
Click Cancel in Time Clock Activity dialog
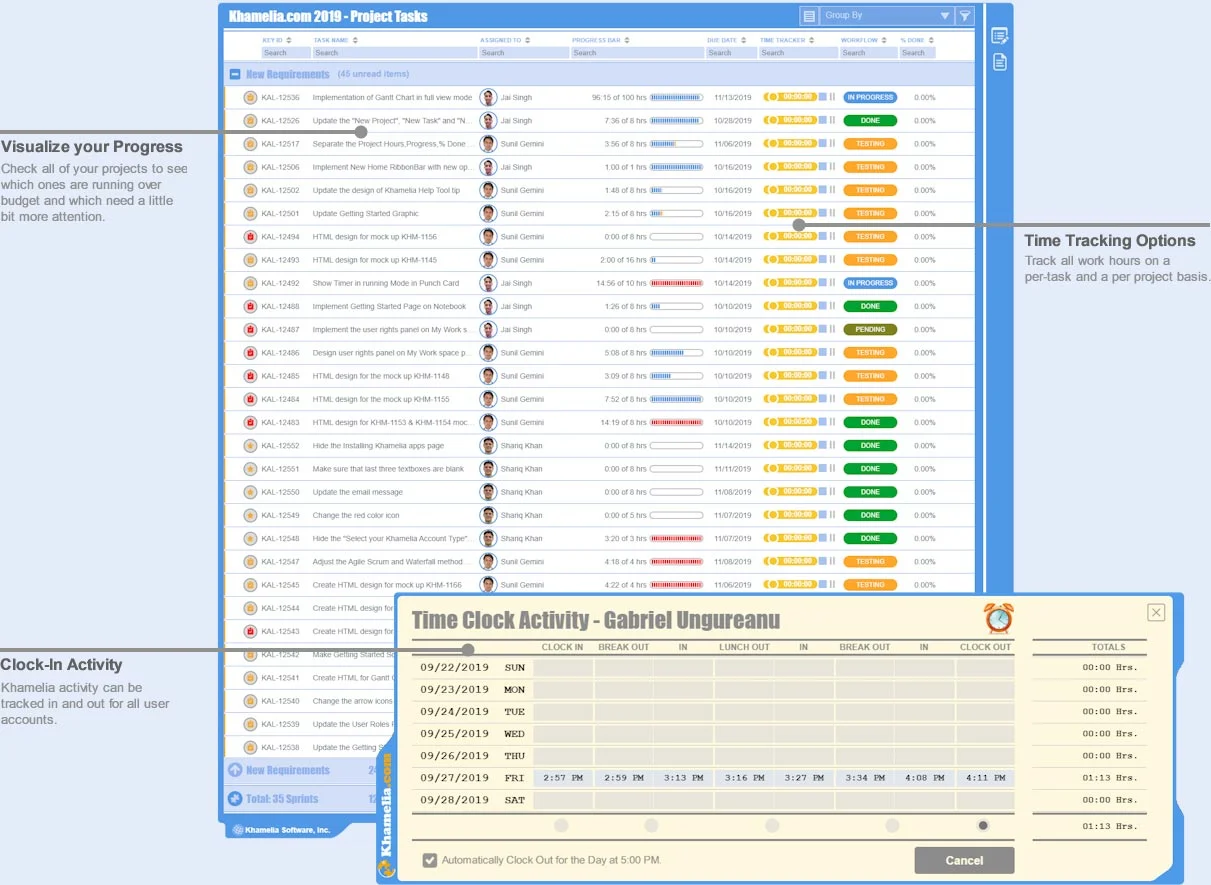964,860
